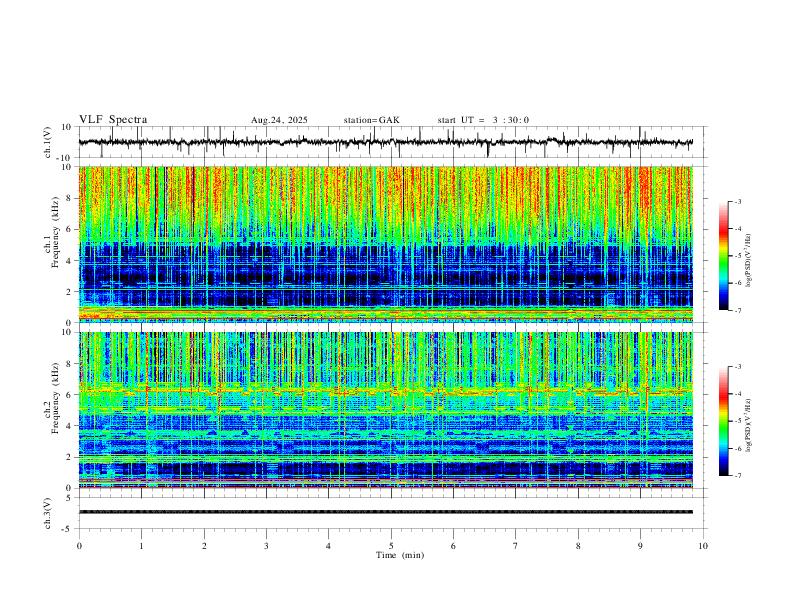Click the ch.2 colorbar log(PSD) label
Viewport: 792px width, 612px height.
click(x=749, y=425)
